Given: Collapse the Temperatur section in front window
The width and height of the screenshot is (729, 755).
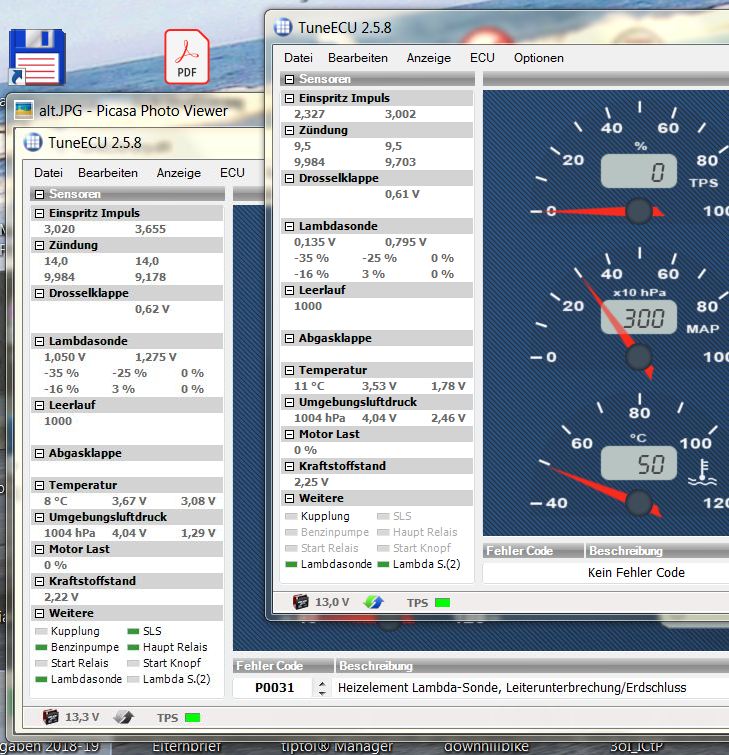Looking at the screenshot, I should click(289, 370).
